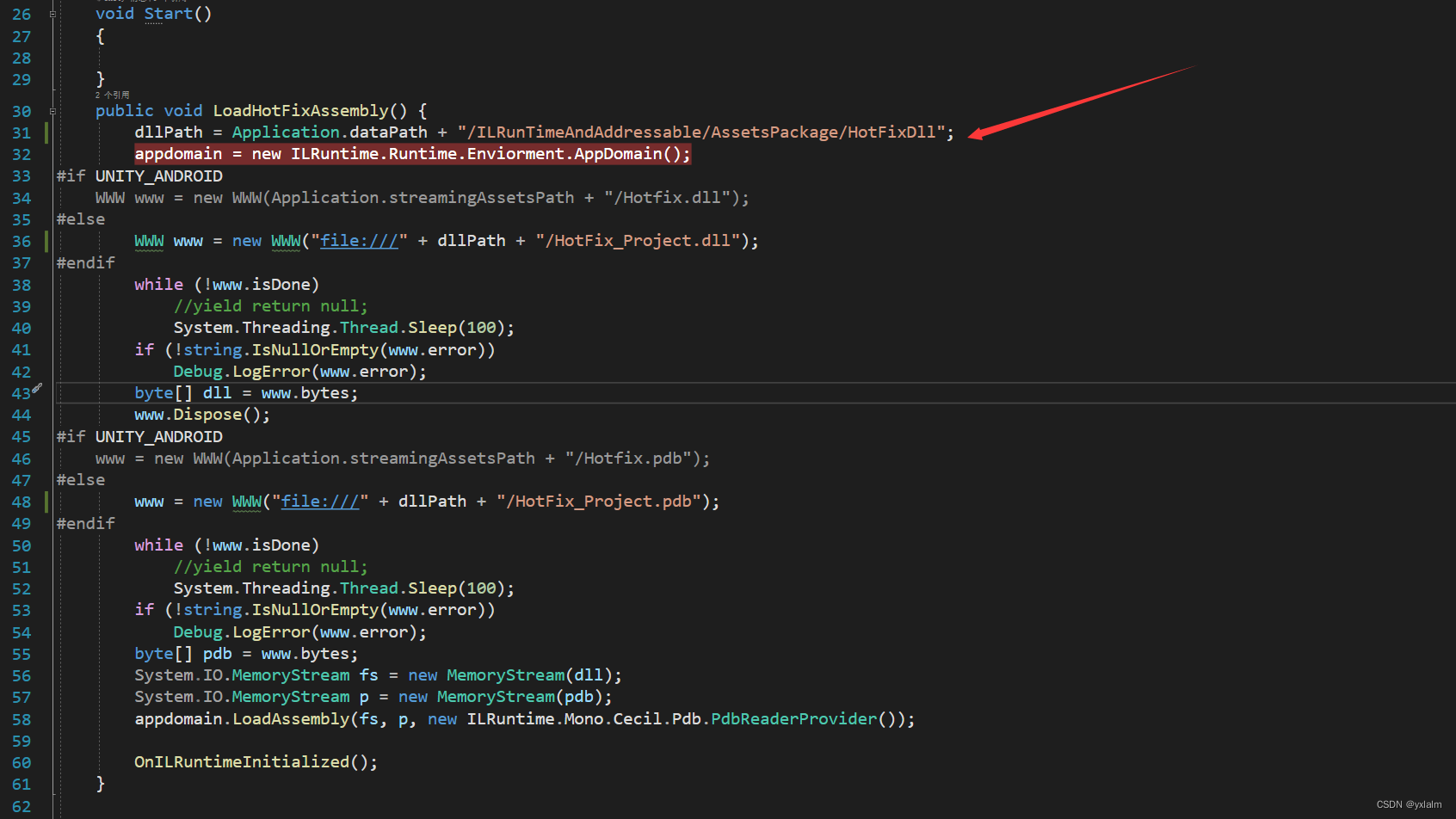Open quick actions screwdriver icon on line 43
The height and width of the screenshot is (819, 1456).
click(x=37, y=389)
